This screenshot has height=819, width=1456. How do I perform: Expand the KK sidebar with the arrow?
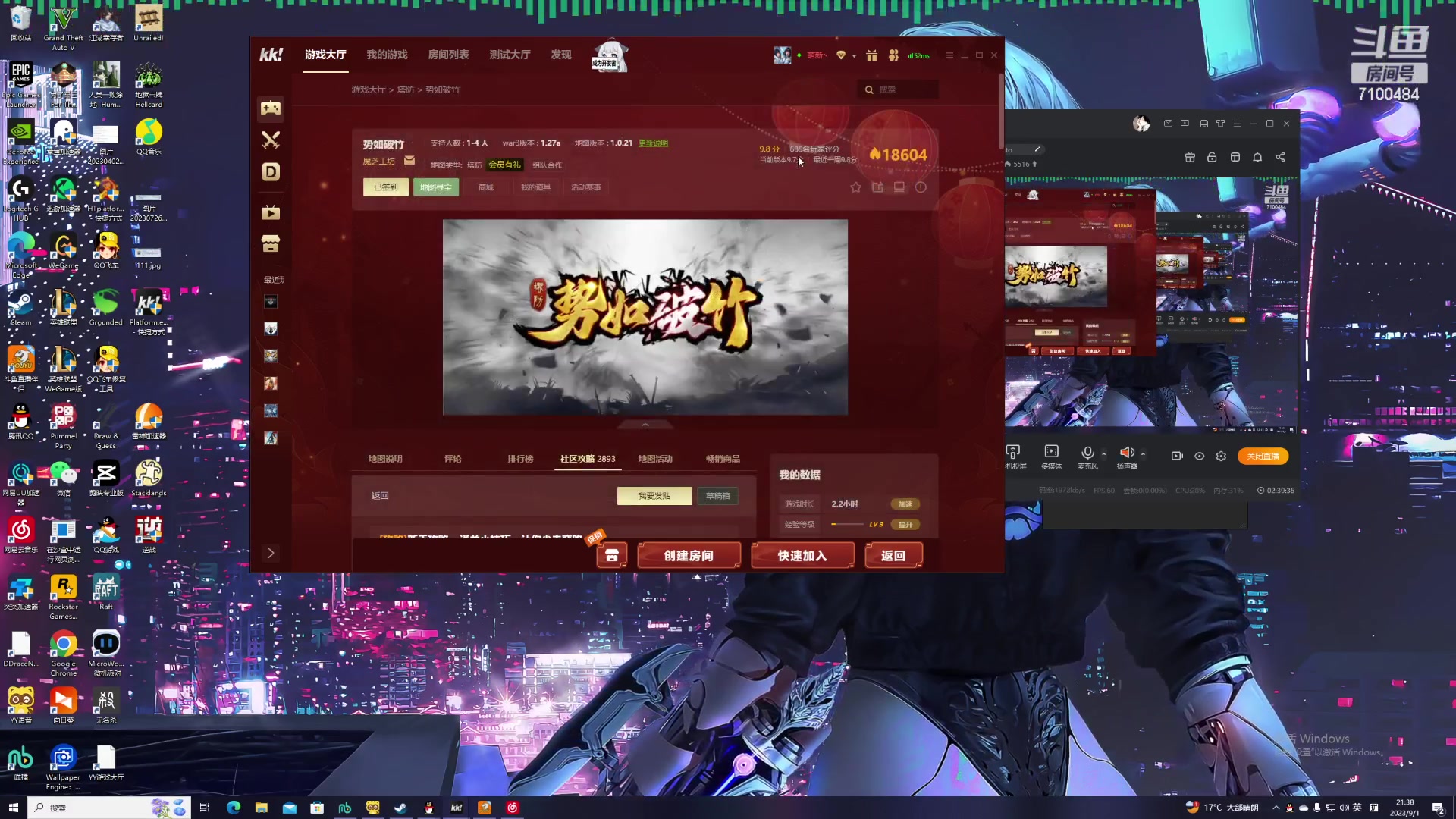click(271, 554)
